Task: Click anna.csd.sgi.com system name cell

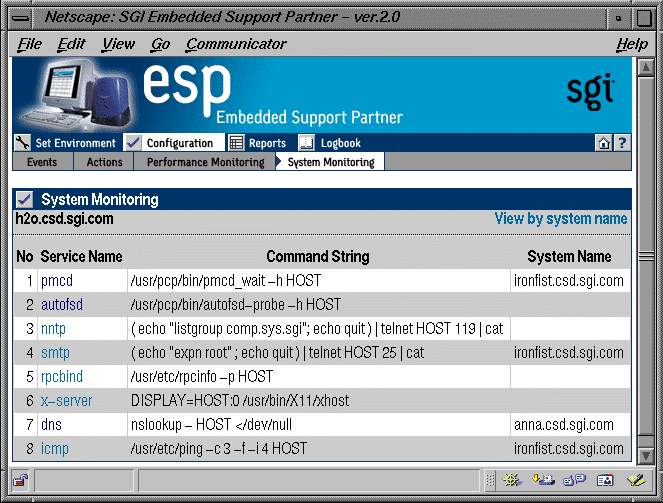Action: click(x=570, y=424)
